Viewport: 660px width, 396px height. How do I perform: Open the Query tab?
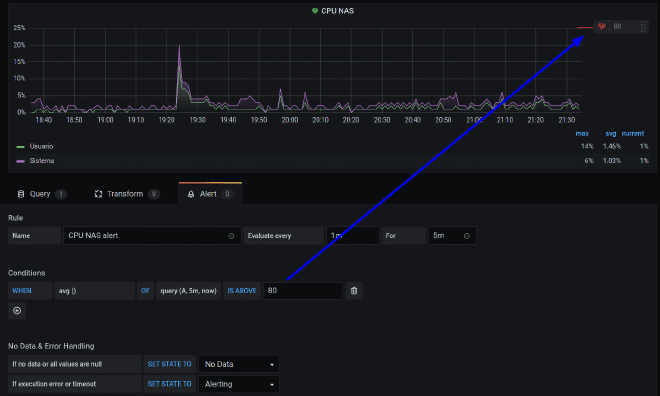(41, 194)
